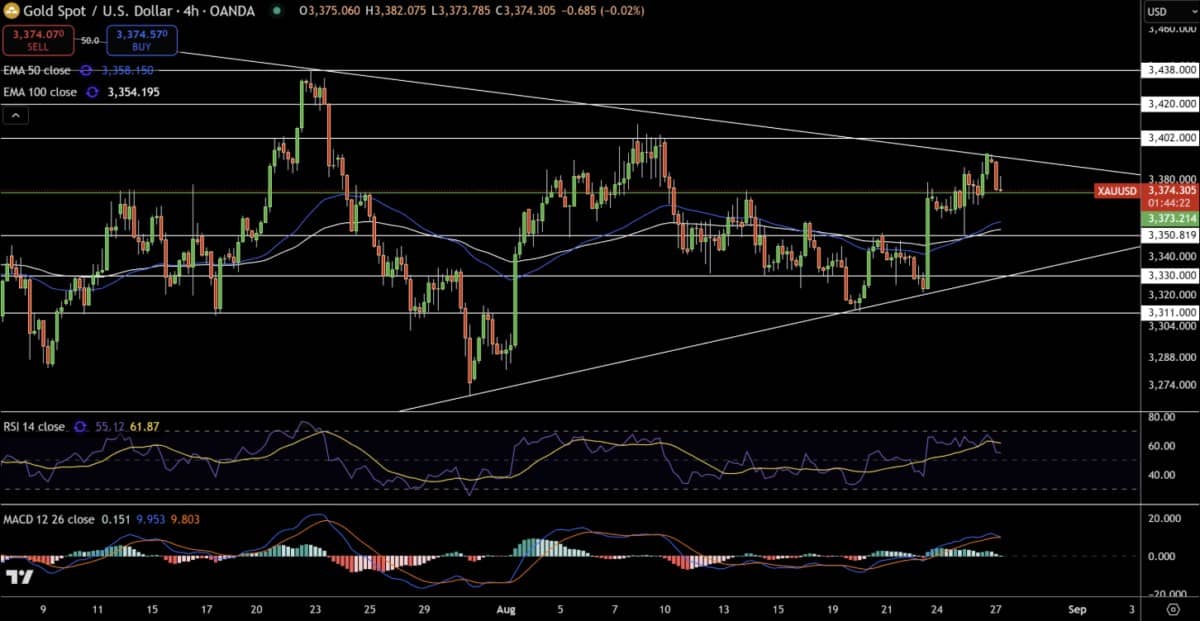Viewport: 1200px width, 621px height.
Task: Click the EMA 100 indicator refresh icon
Action: click(92, 92)
